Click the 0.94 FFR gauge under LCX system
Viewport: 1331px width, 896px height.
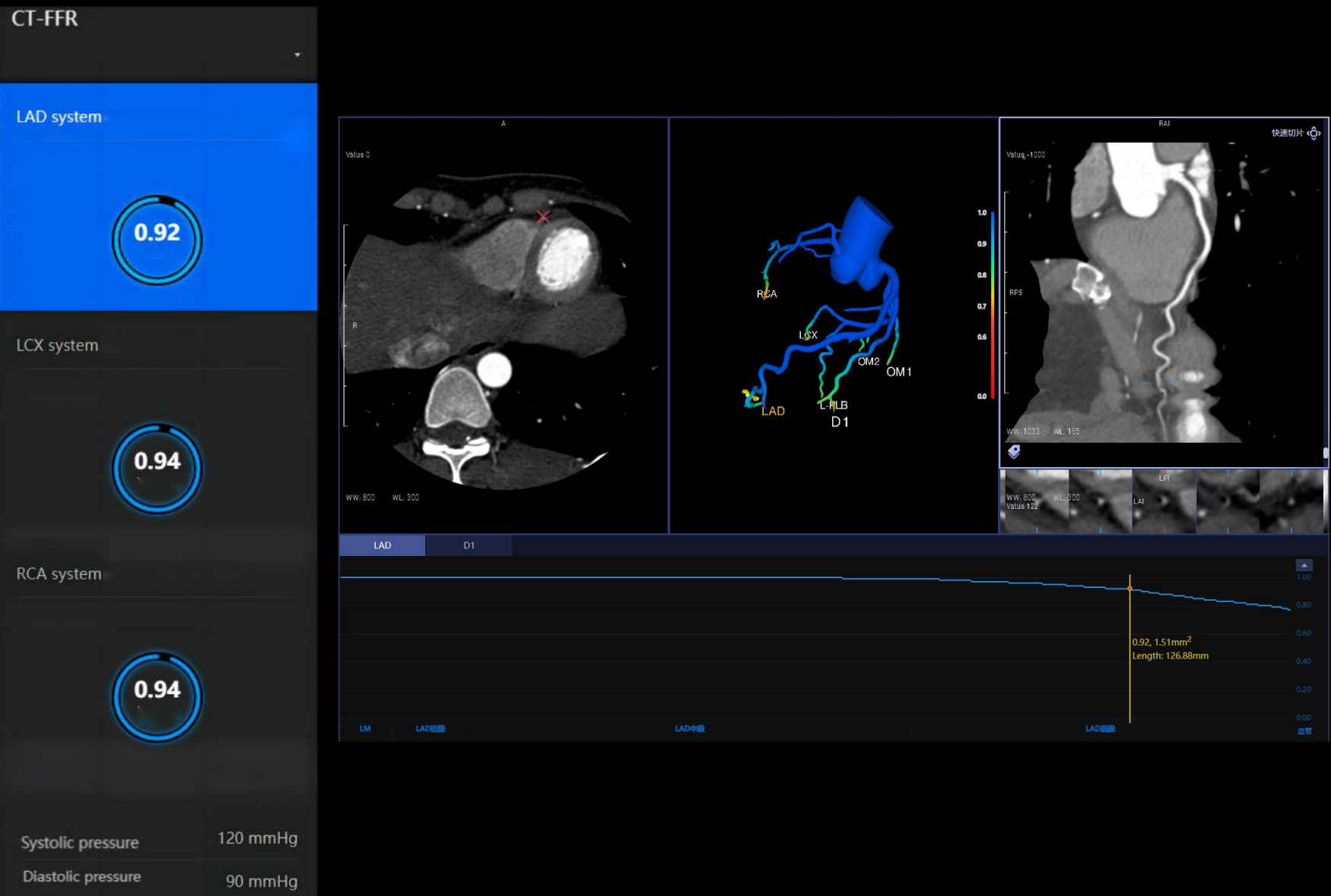pyautogui.click(x=157, y=468)
